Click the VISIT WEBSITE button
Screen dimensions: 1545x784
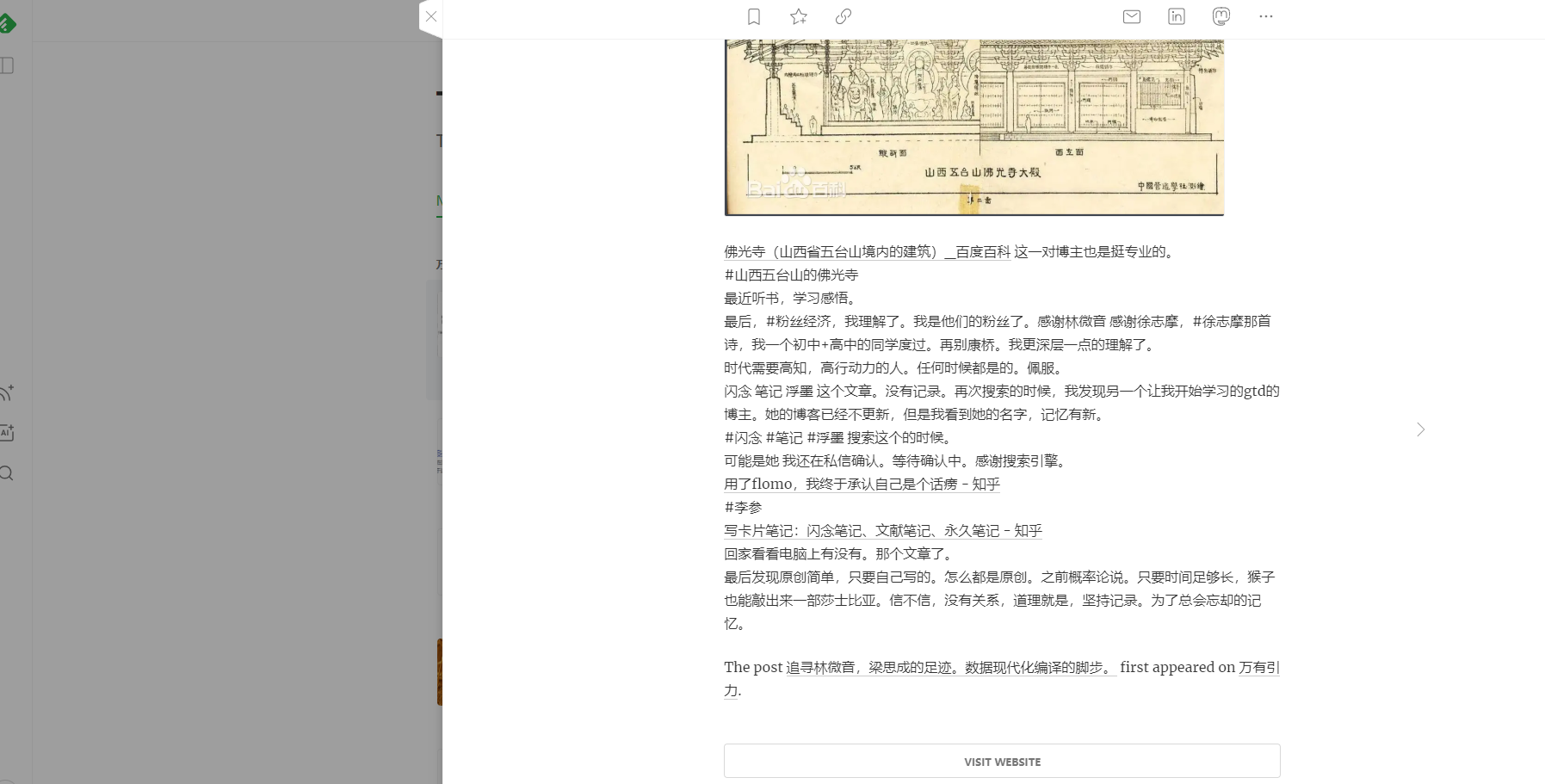click(1002, 762)
